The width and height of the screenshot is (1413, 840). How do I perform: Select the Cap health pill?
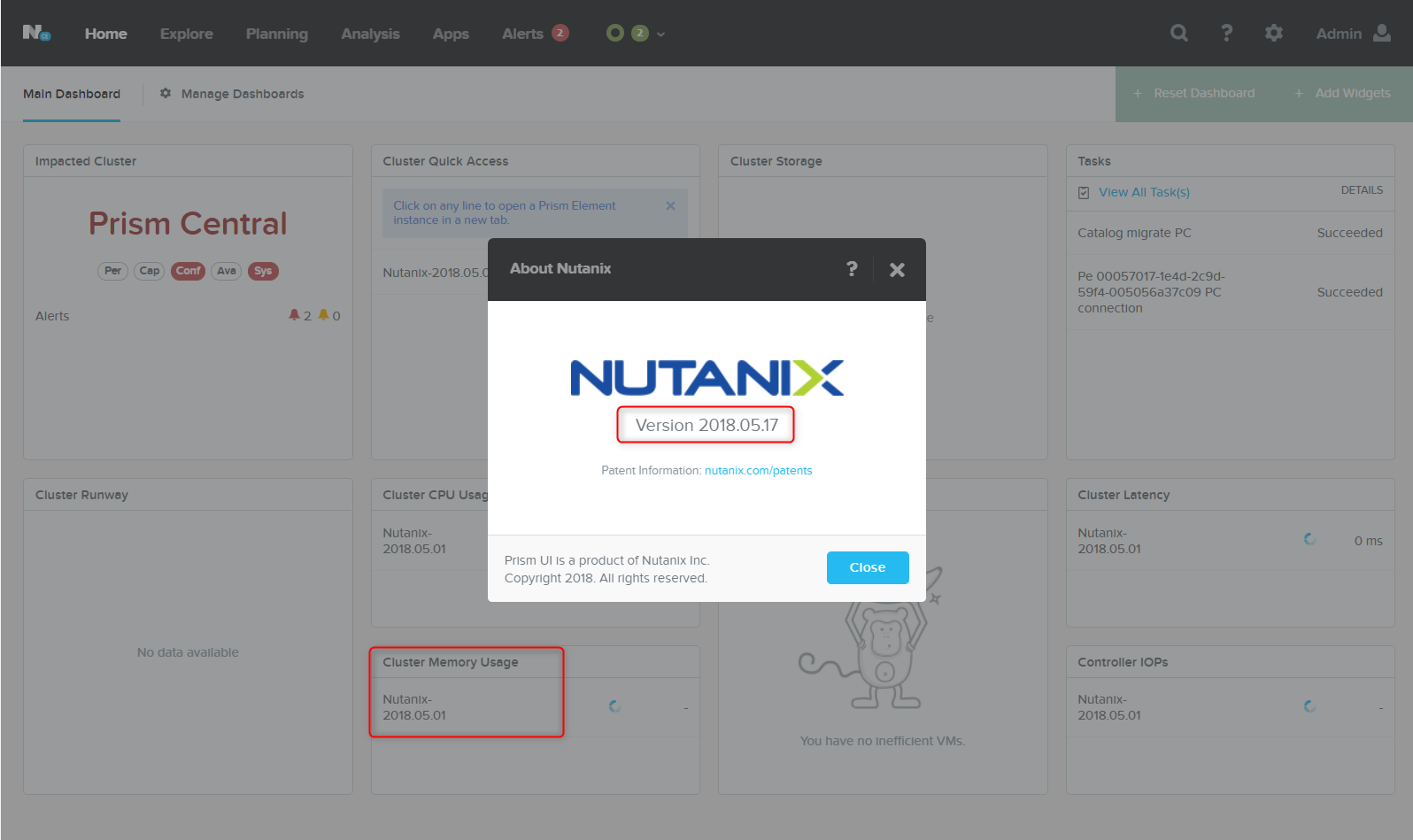point(150,271)
